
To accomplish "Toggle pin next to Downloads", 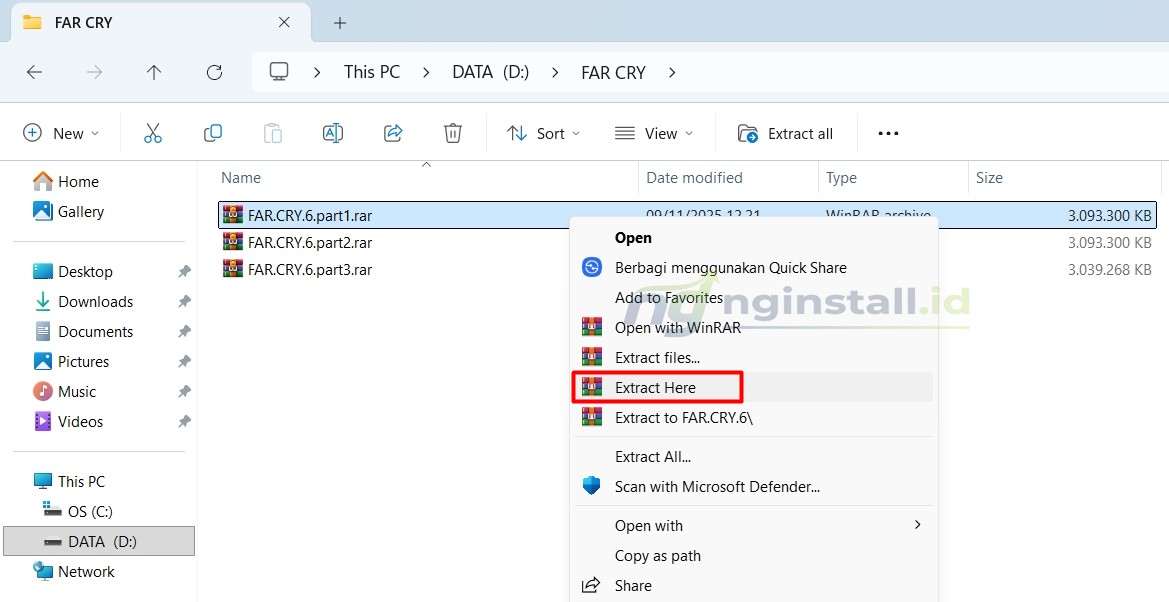I will 184,301.
